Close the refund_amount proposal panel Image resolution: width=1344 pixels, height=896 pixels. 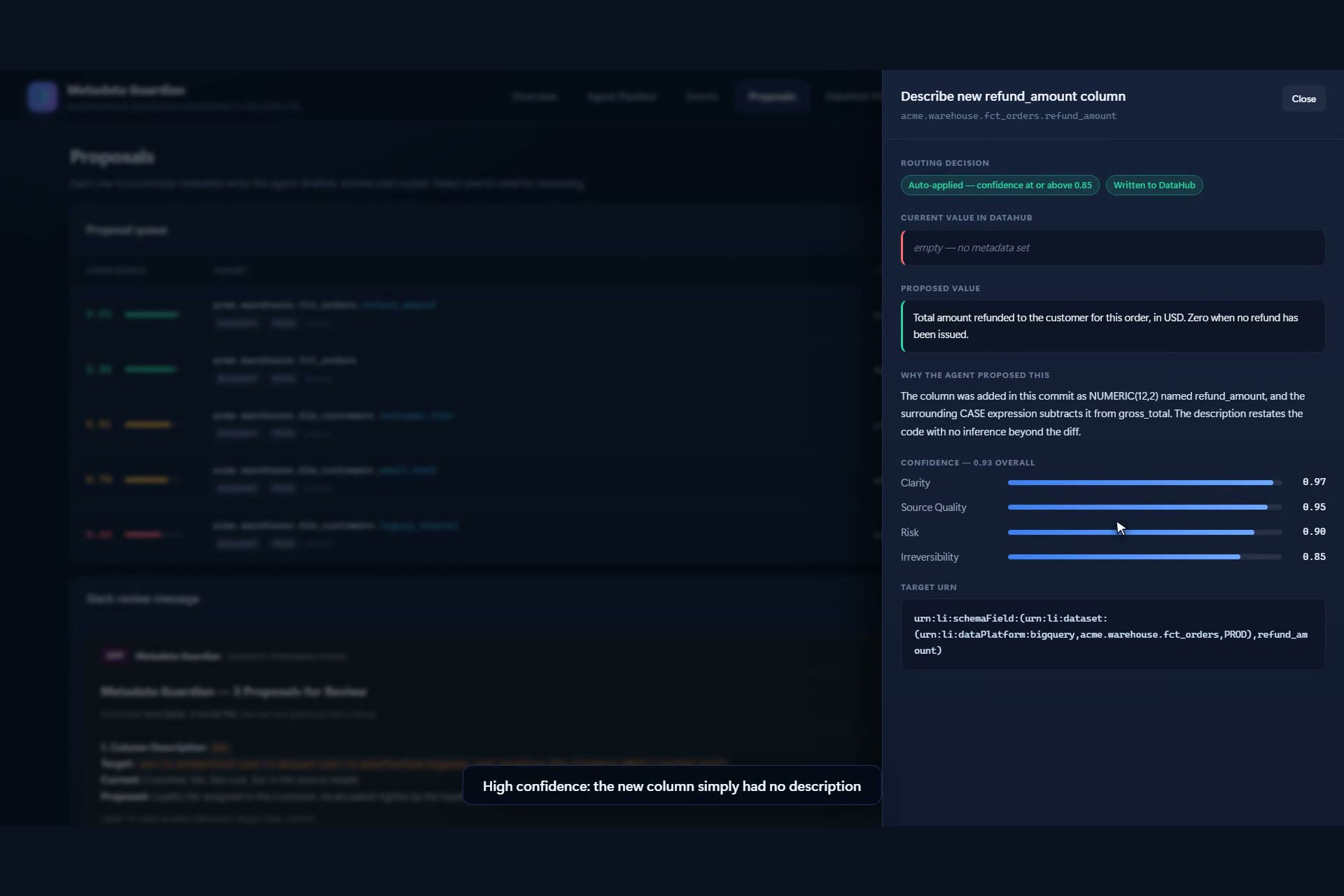pos(1303,99)
